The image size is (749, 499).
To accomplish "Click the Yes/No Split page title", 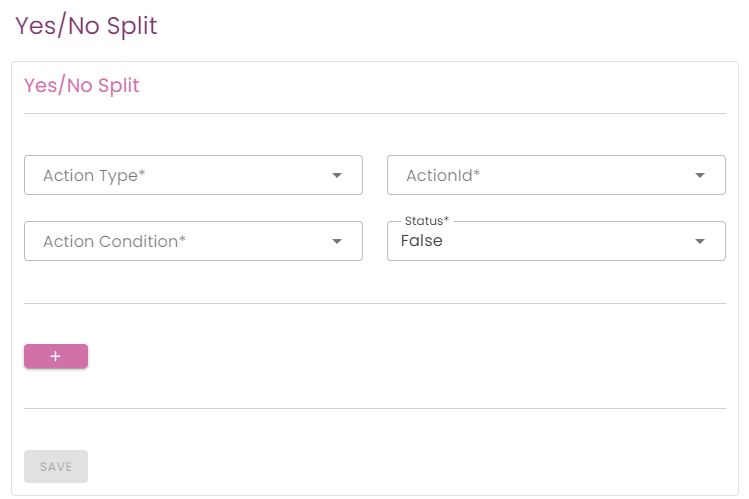I will [x=86, y=26].
